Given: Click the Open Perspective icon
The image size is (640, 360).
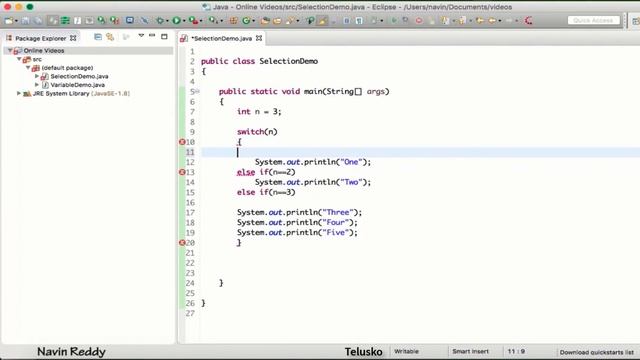Looking at the screenshot, I should tap(636, 21).
